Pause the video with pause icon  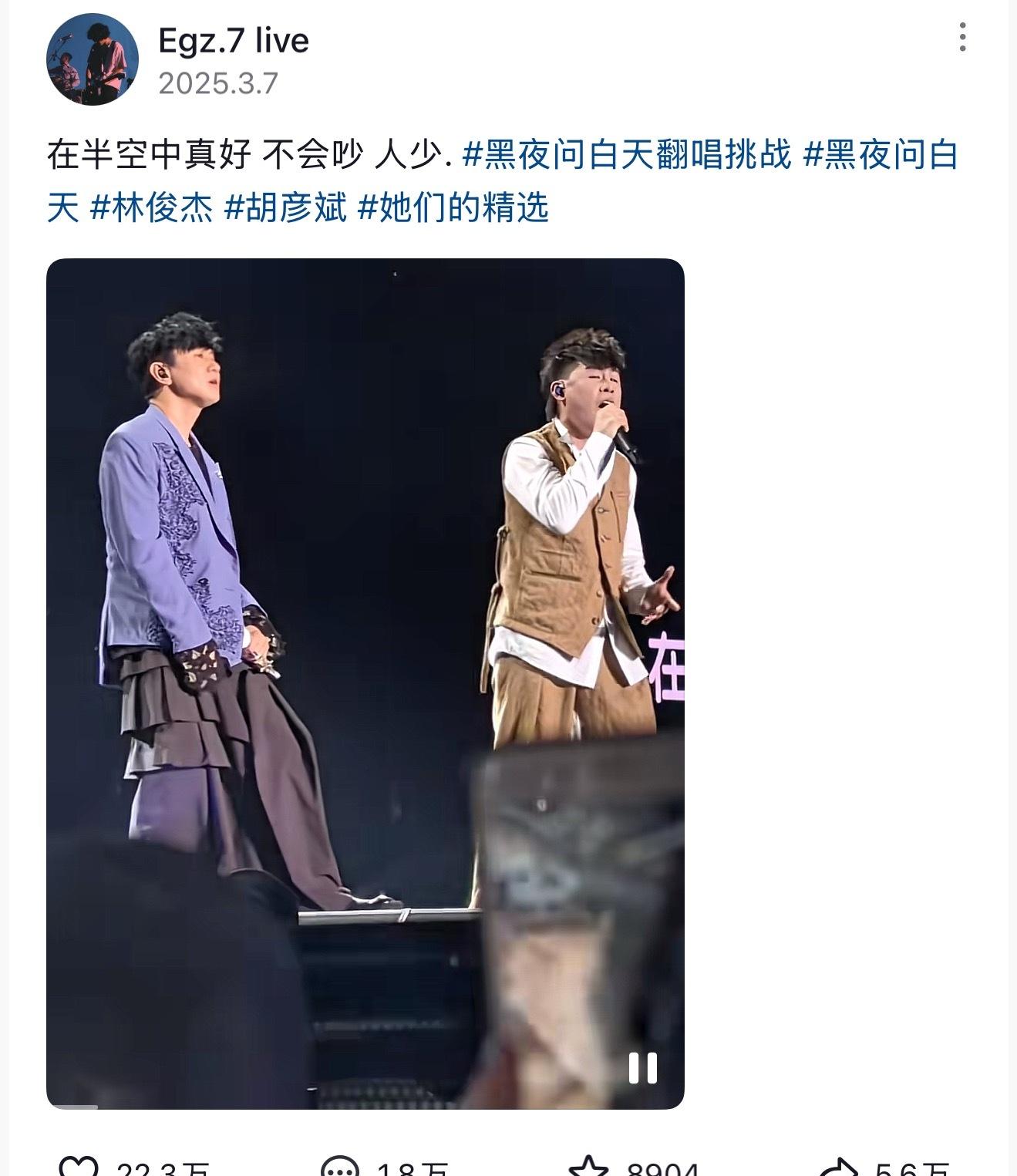pyautogui.click(x=642, y=1068)
